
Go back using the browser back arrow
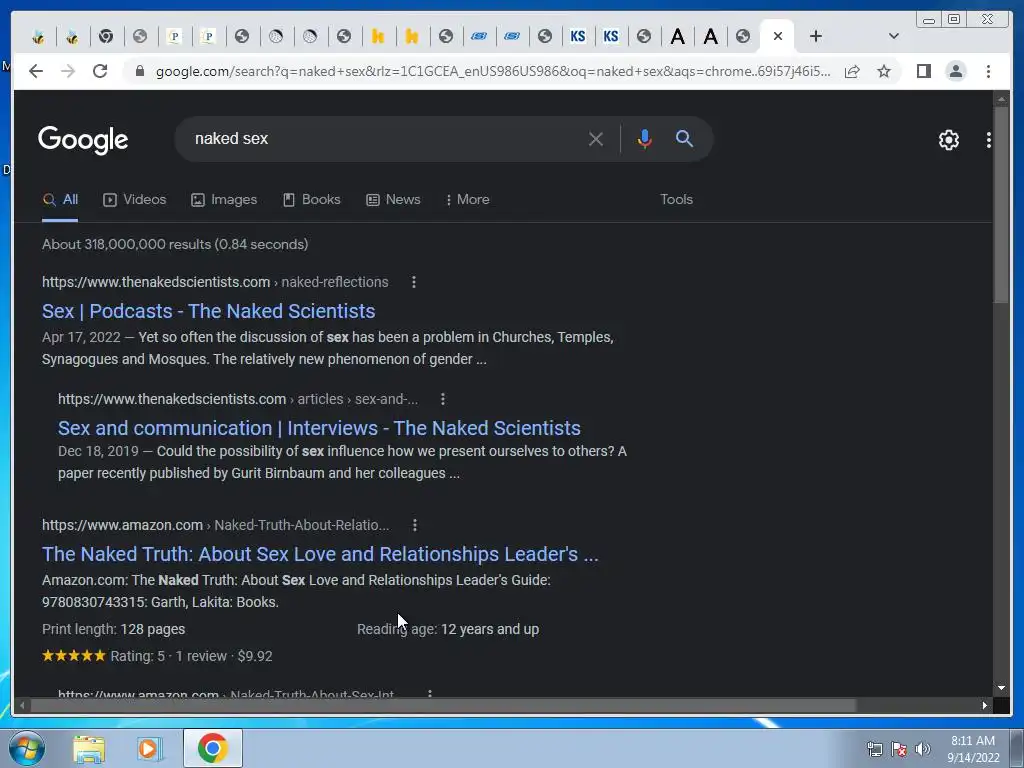pos(36,71)
